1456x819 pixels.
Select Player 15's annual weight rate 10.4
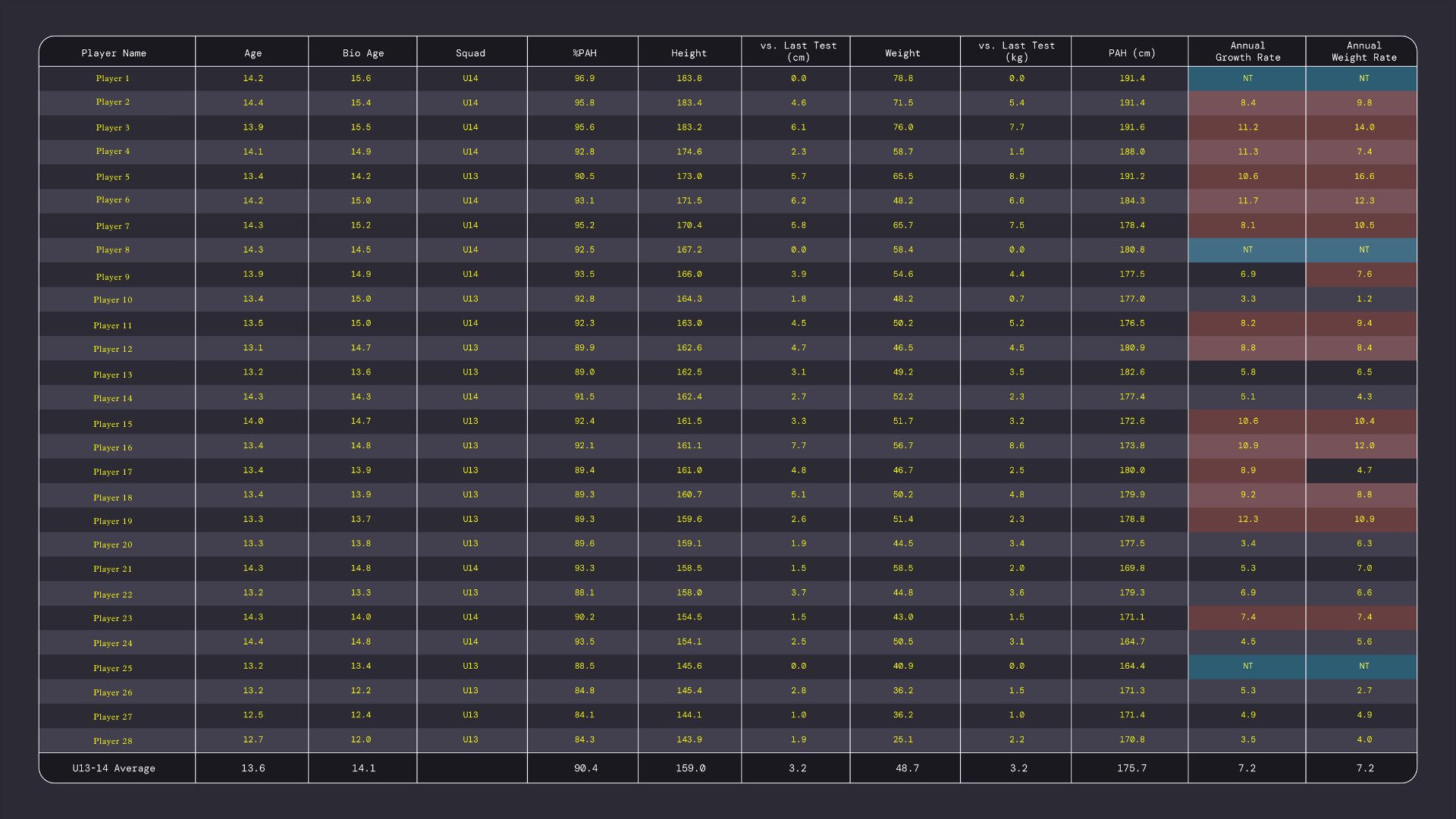(x=1363, y=421)
